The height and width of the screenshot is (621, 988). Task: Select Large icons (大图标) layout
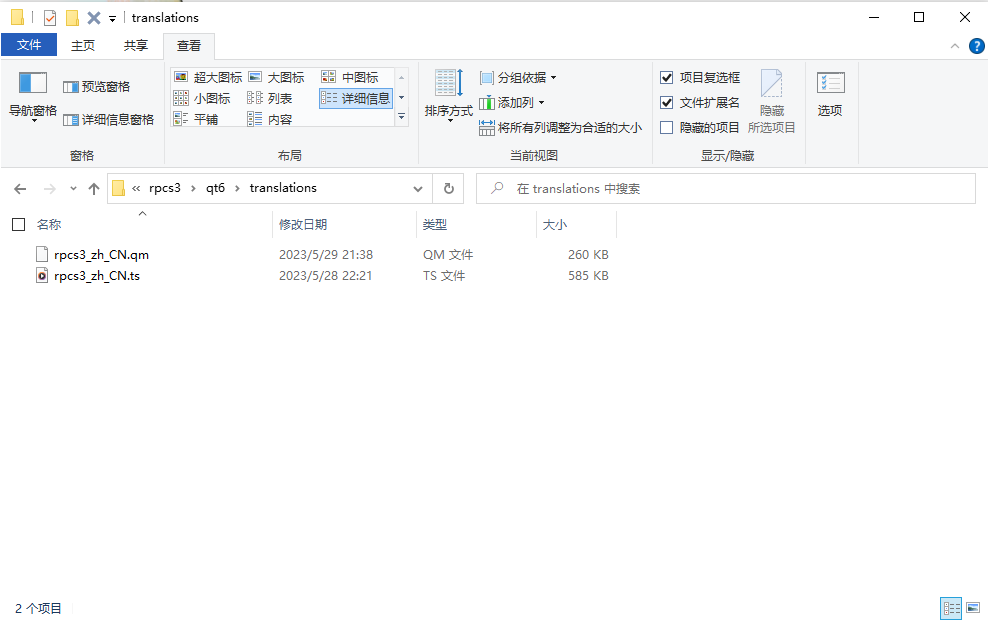276,77
